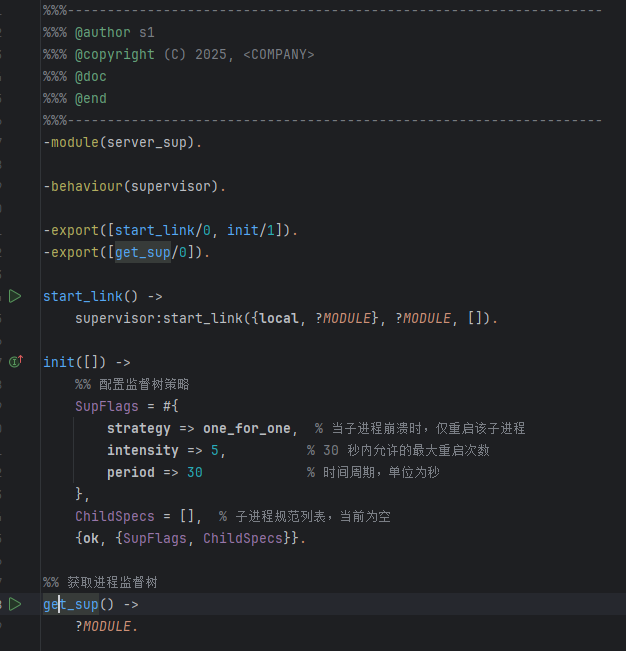Click the year 2025 in the copyright line
The height and width of the screenshot is (651, 626).
pyautogui.click(x=210, y=54)
